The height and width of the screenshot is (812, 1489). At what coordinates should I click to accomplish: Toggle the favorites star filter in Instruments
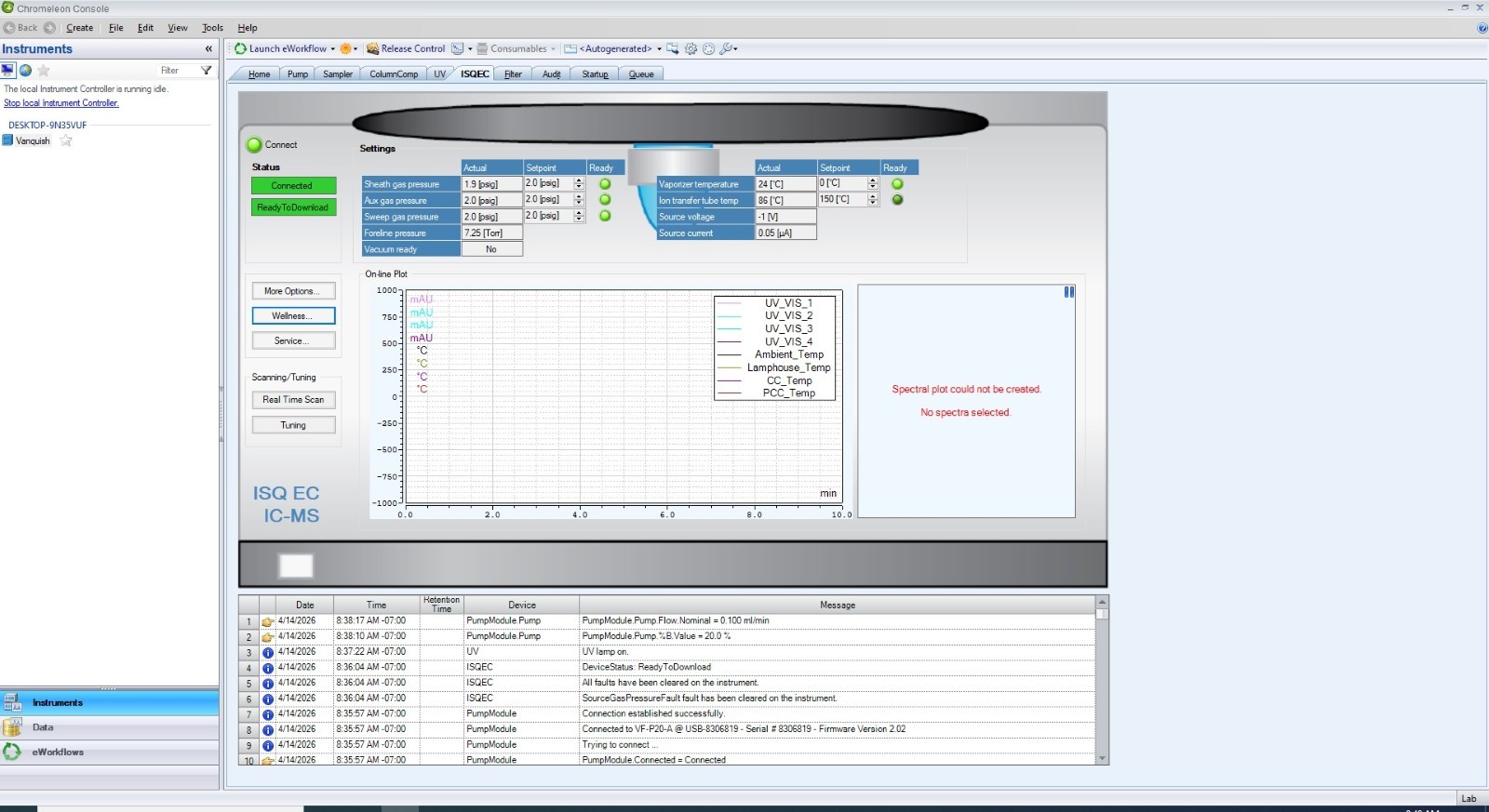point(44,71)
